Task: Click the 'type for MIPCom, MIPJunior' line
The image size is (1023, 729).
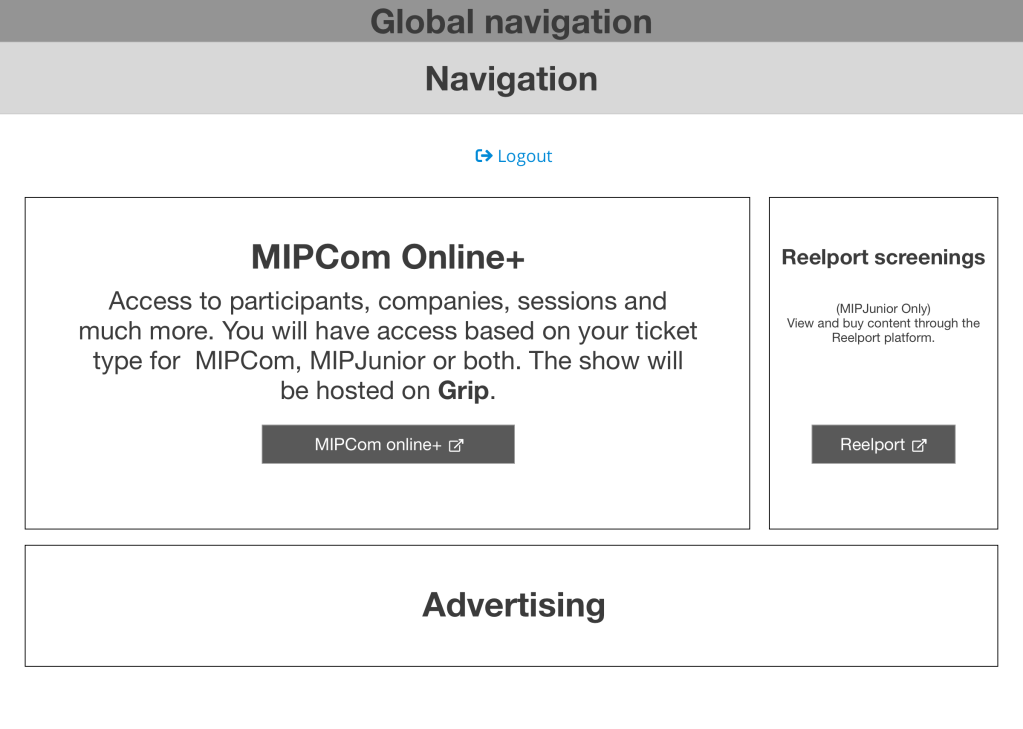Action: (x=388, y=361)
